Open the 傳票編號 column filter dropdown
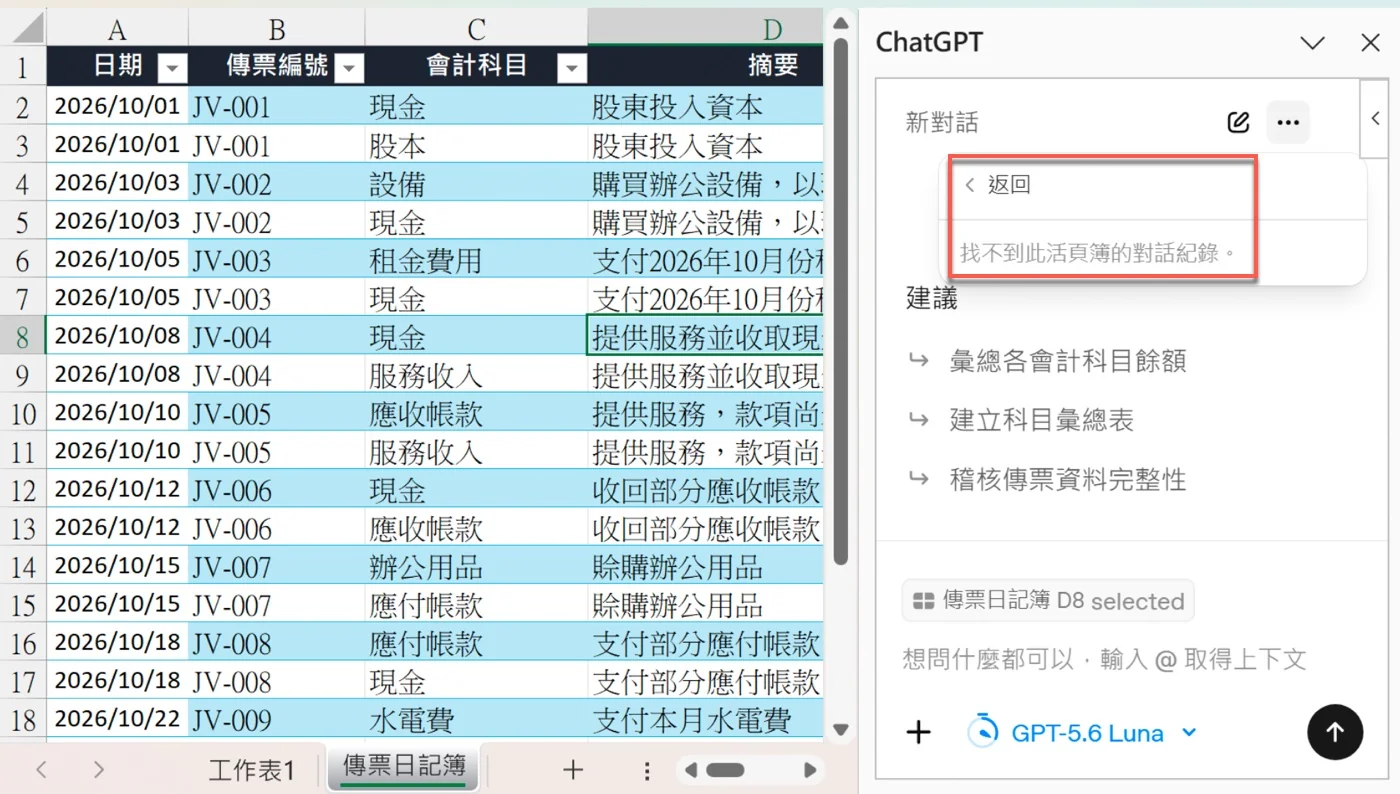The width and height of the screenshot is (1400, 794). (x=349, y=68)
